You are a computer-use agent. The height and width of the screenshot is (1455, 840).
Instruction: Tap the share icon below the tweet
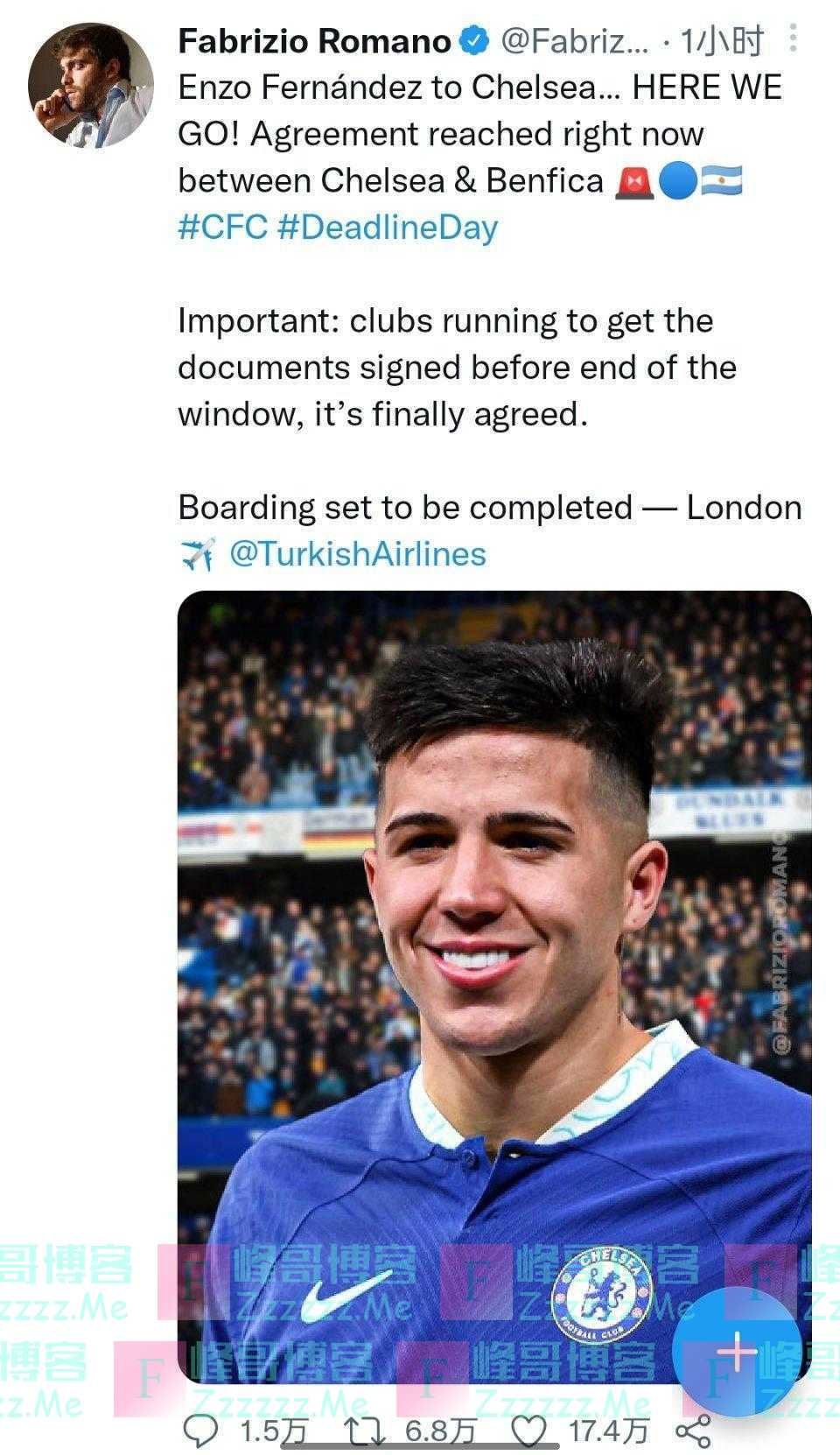(693, 1430)
